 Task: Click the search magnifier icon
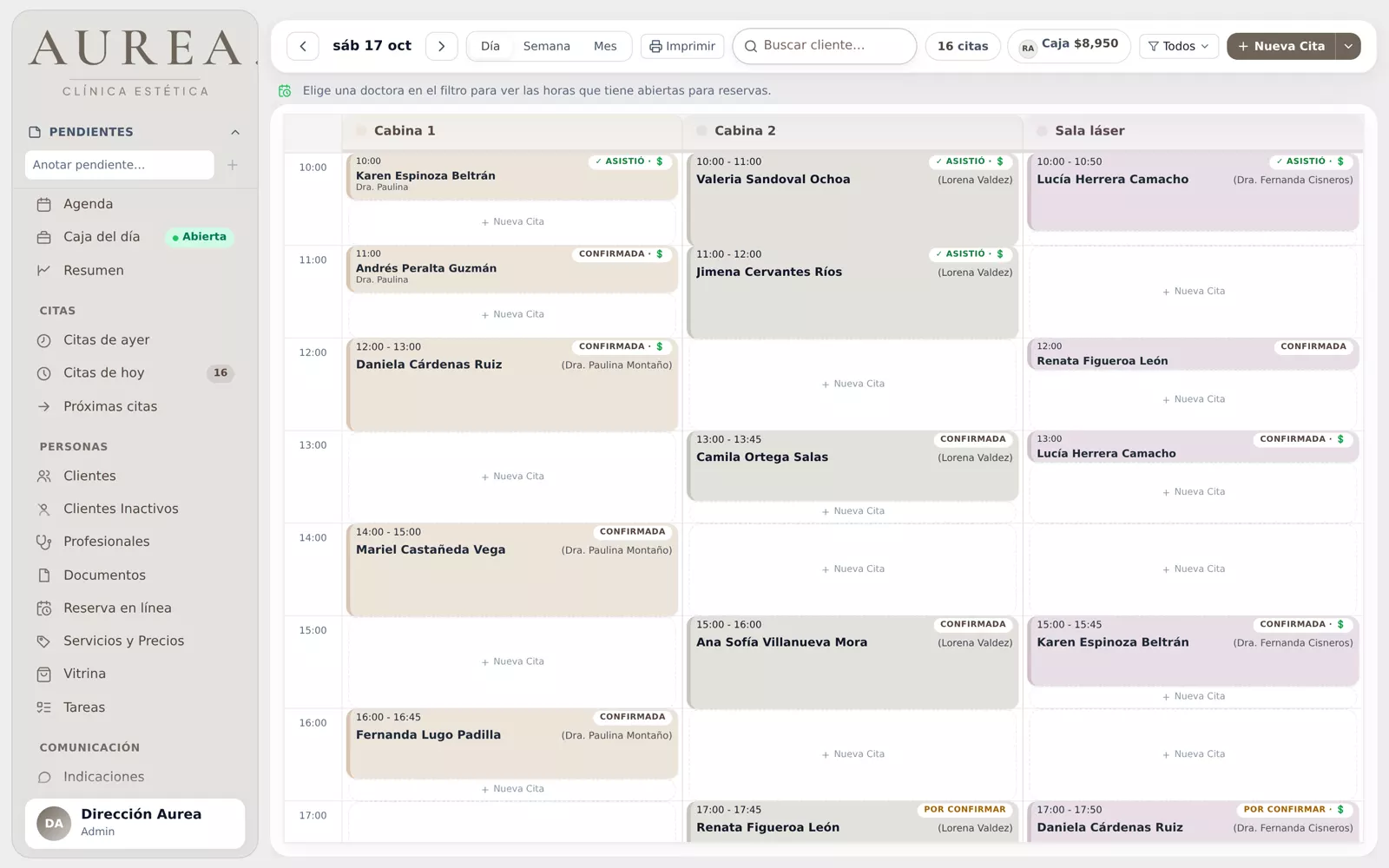[x=750, y=46]
